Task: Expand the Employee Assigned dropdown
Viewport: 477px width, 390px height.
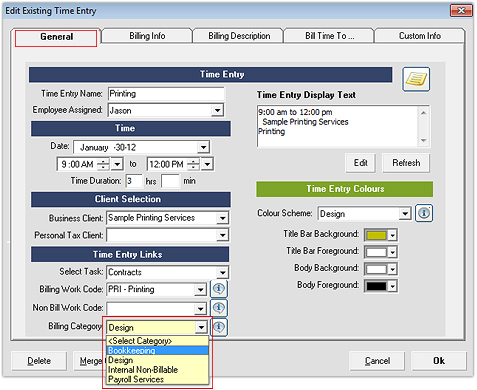Action: click(x=217, y=110)
